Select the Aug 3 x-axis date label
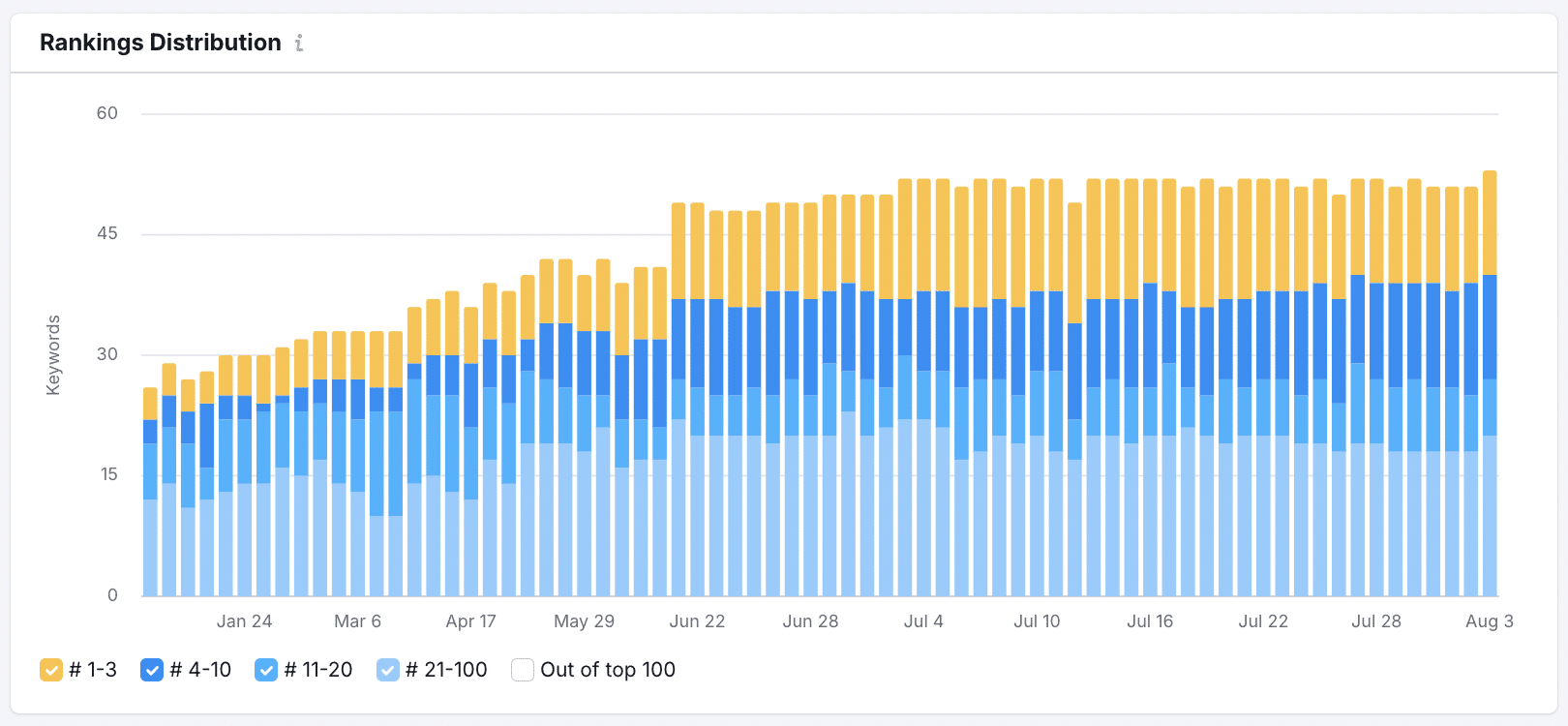 [1489, 621]
